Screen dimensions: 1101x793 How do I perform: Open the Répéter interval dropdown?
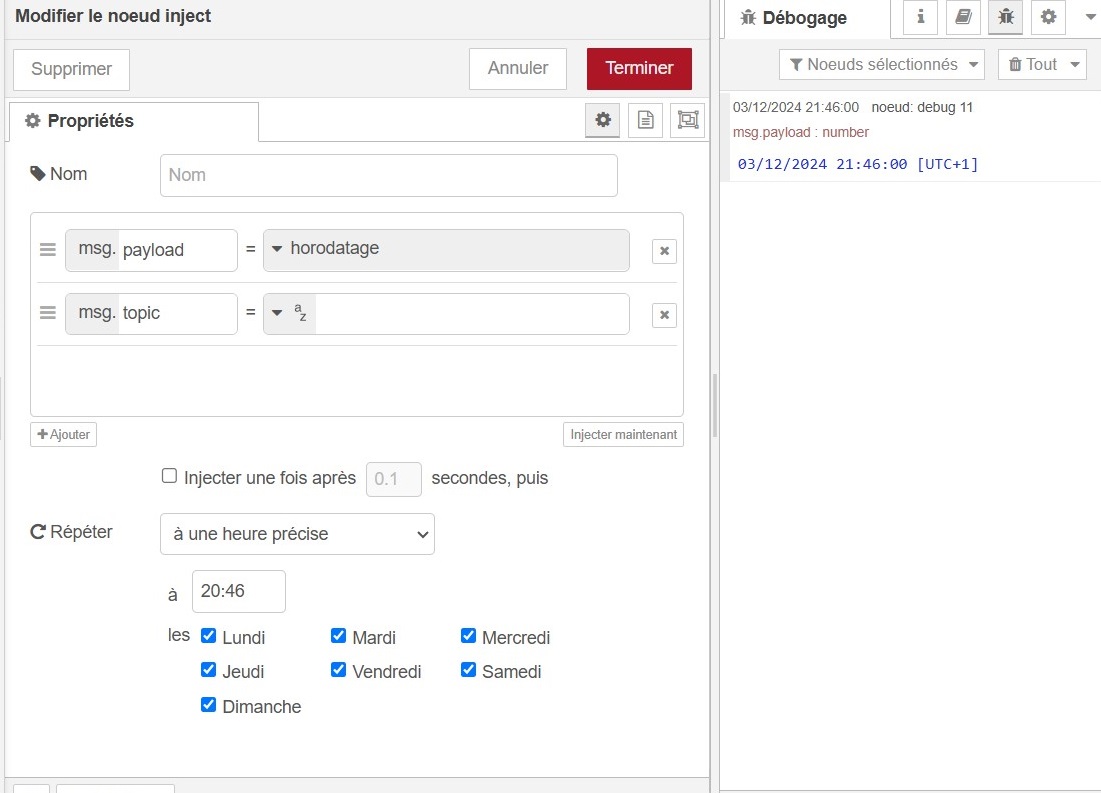[297, 534]
